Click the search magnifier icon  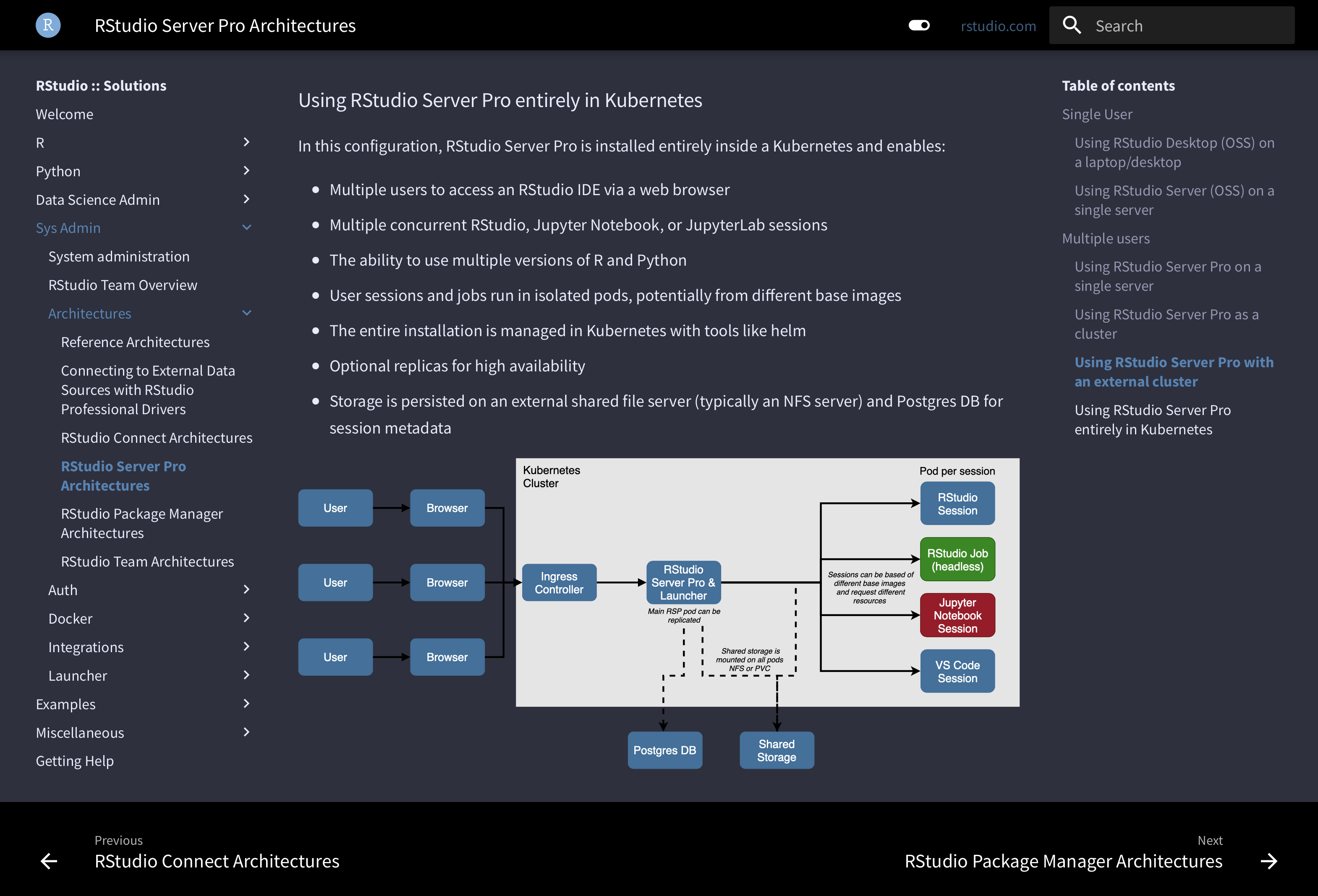click(x=1071, y=26)
